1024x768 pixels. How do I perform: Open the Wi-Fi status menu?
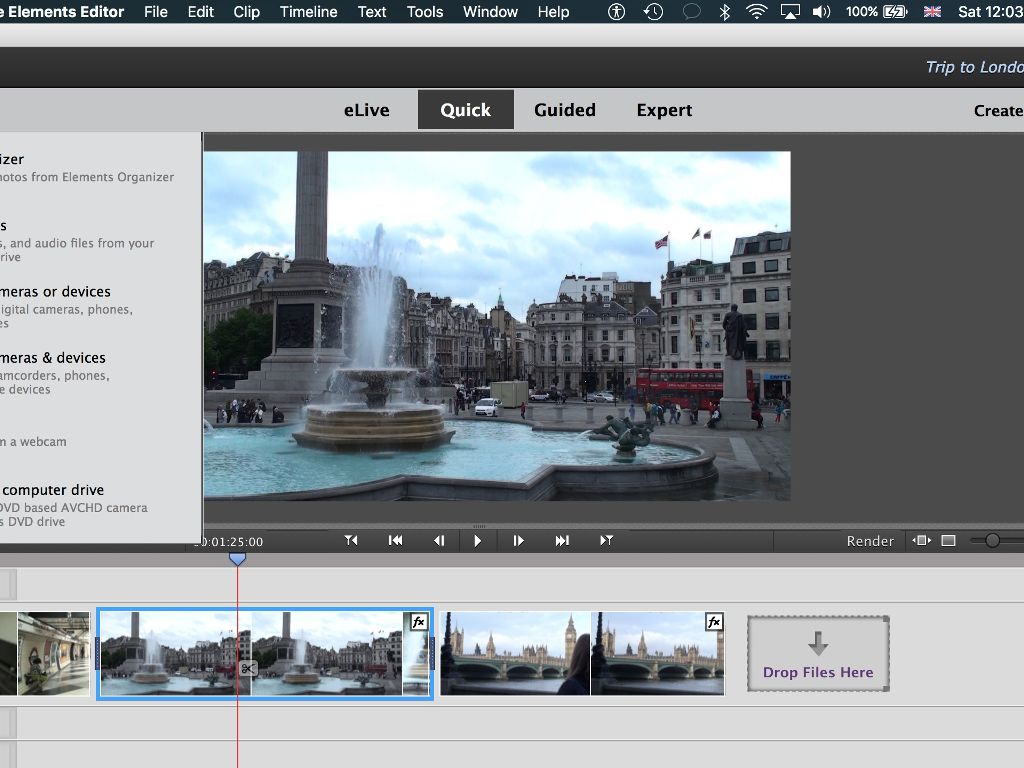point(757,12)
